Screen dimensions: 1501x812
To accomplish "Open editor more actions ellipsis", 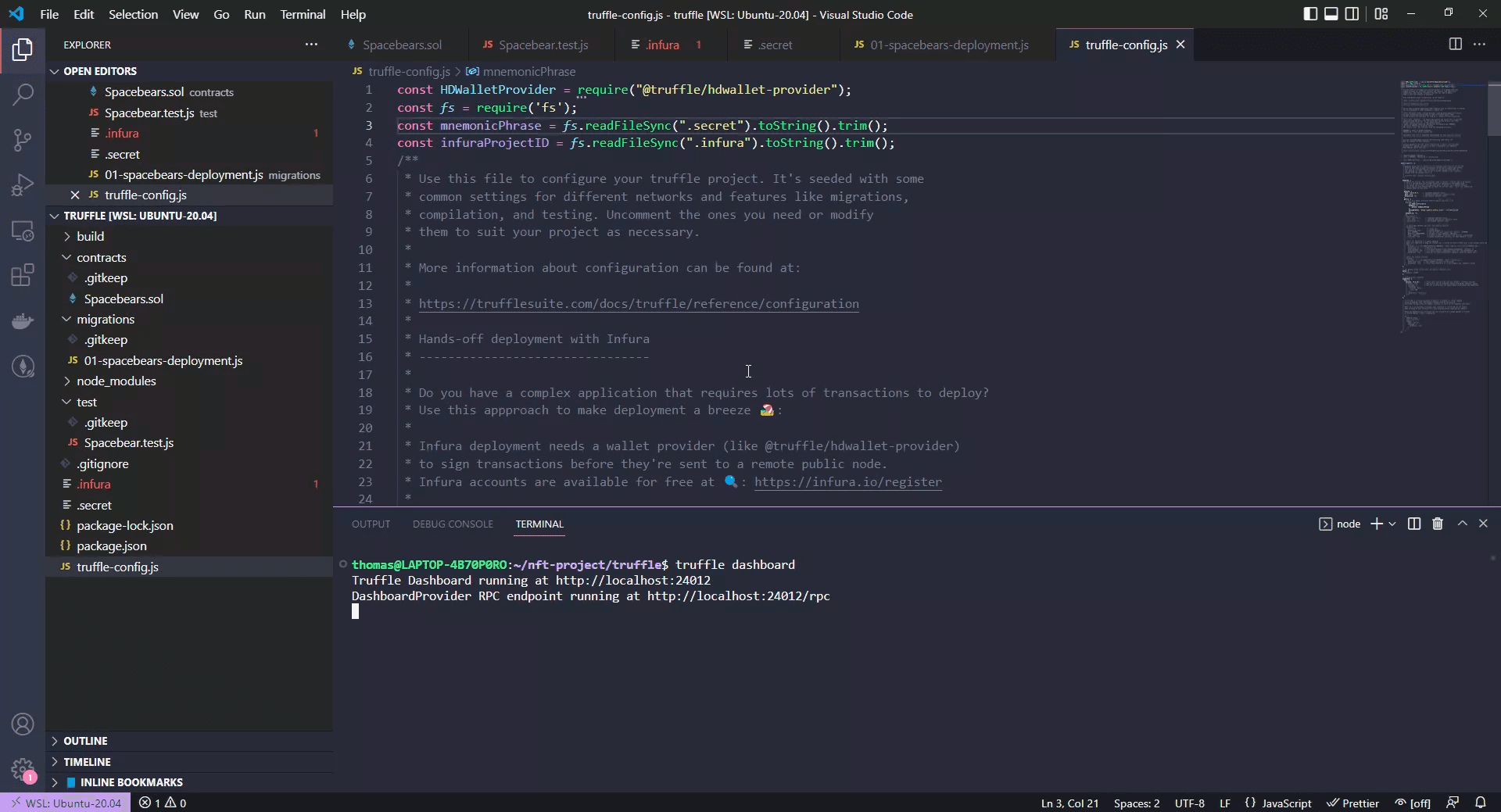I will (1479, 45).
